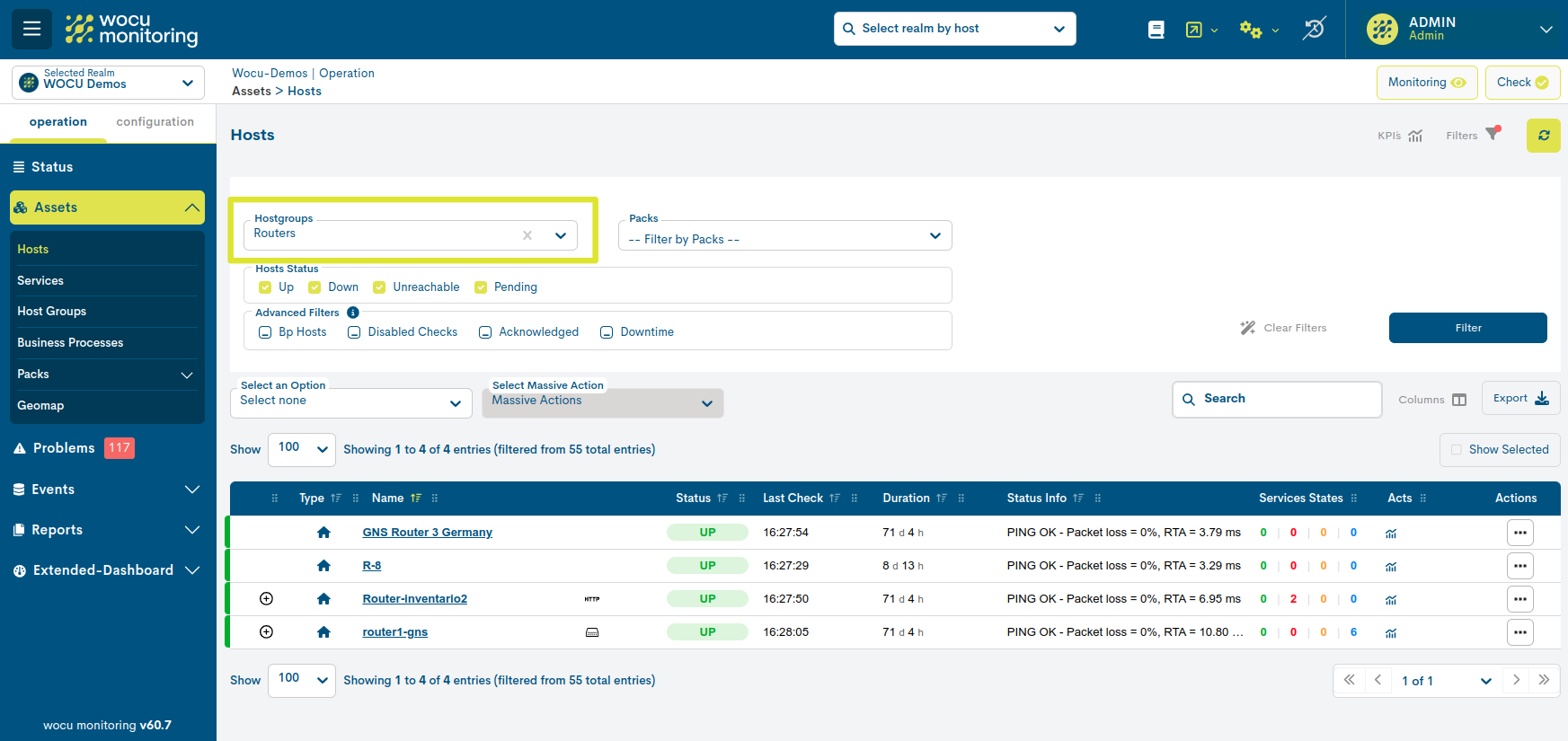The height and width of the screenshot is (741, 1568).
Task: Open acts chart for R-8
Action: pyautogui.click(x=1391, y=567)
